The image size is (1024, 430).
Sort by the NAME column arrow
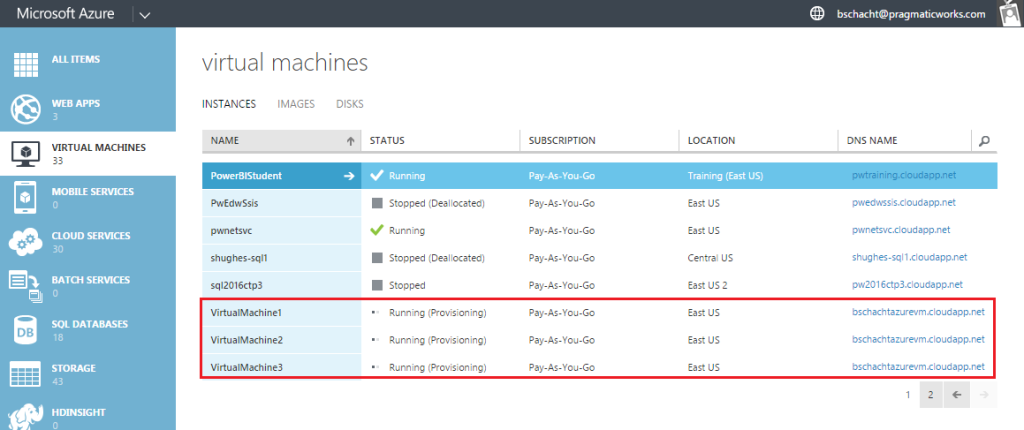(x=350, y=141)
